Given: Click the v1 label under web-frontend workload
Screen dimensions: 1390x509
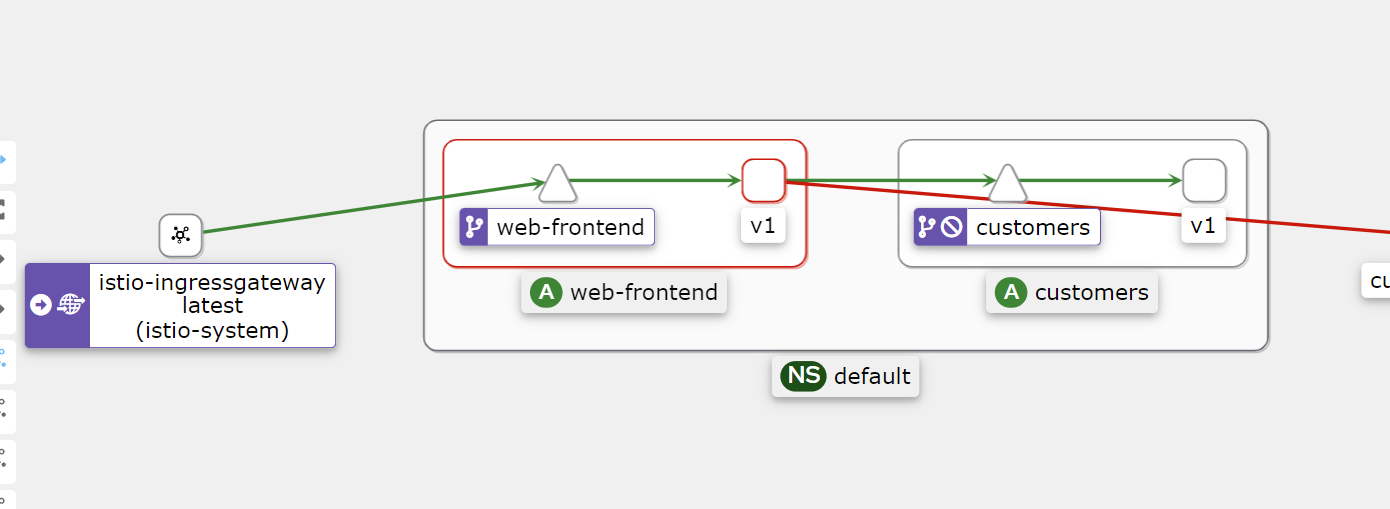Looking at the screenshot, I should [763, 226].
